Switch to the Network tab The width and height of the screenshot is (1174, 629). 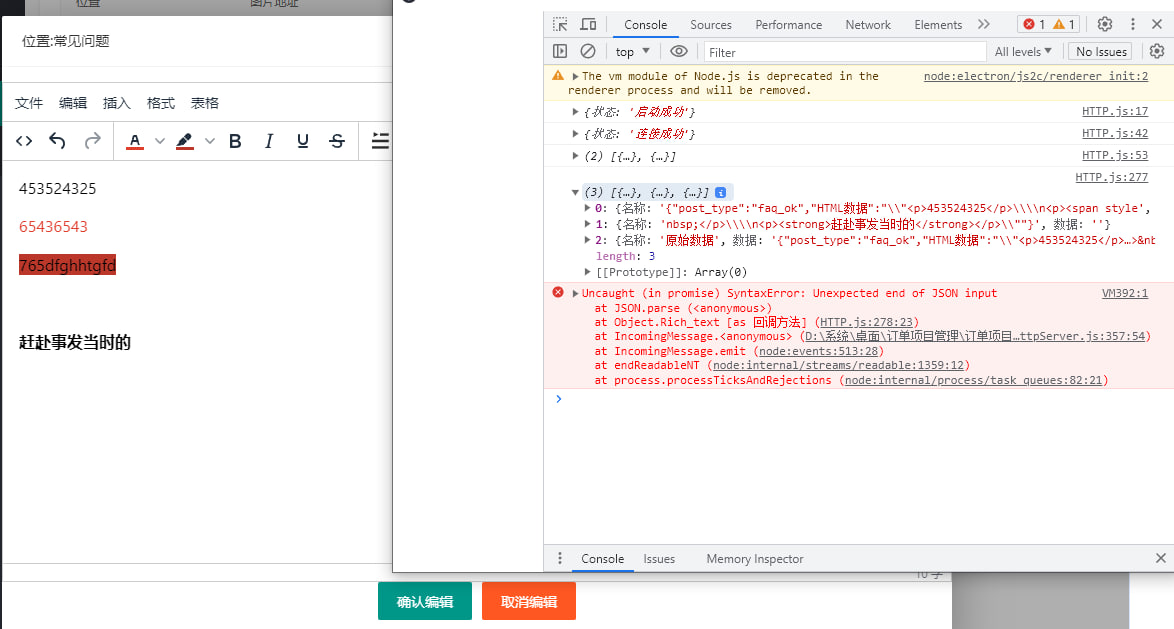[x=868, y=25]
